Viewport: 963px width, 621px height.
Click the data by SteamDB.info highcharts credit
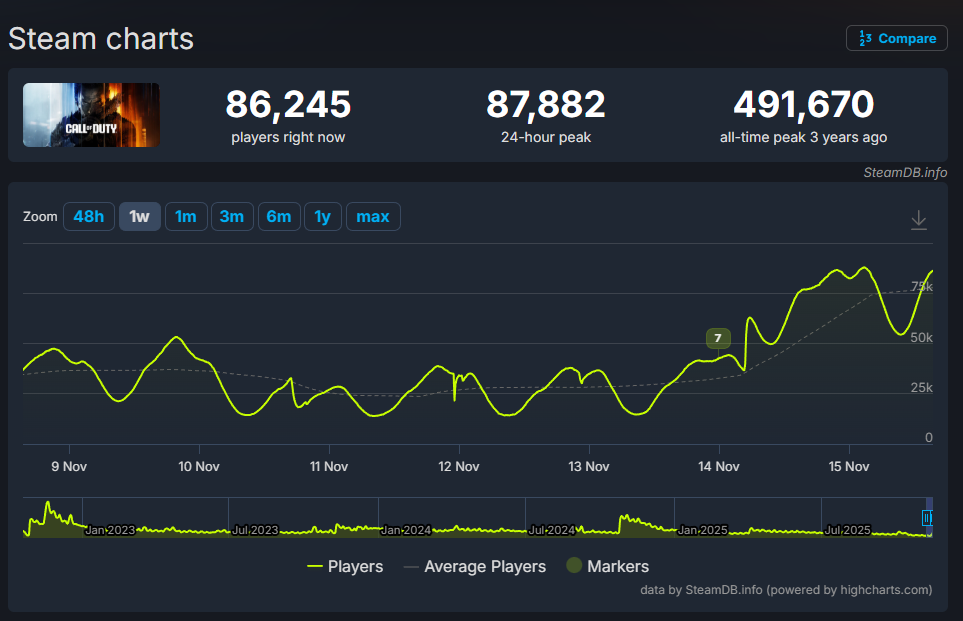(786, 590)
